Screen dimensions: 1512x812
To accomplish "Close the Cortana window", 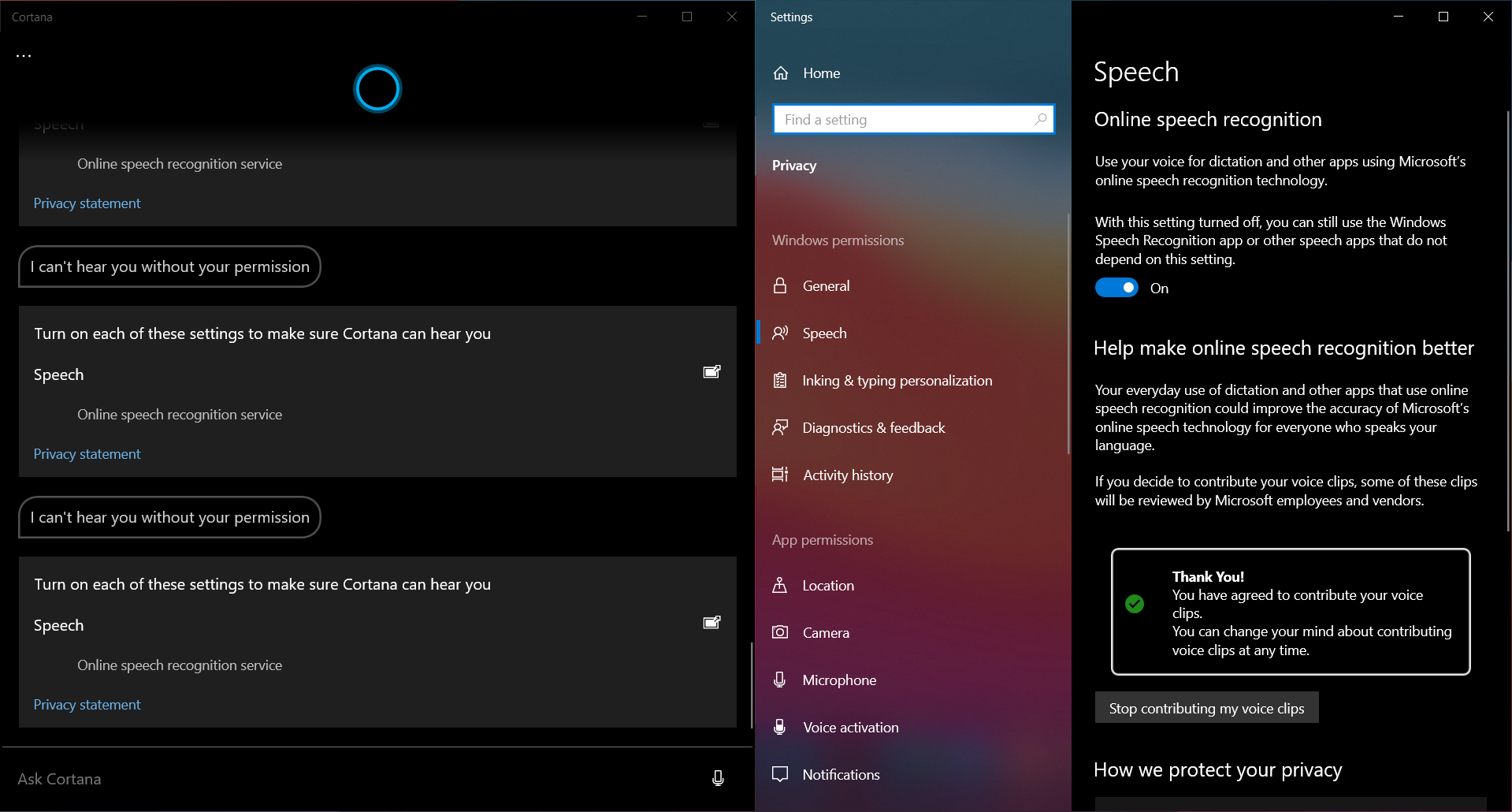I will tap(732, 17).
